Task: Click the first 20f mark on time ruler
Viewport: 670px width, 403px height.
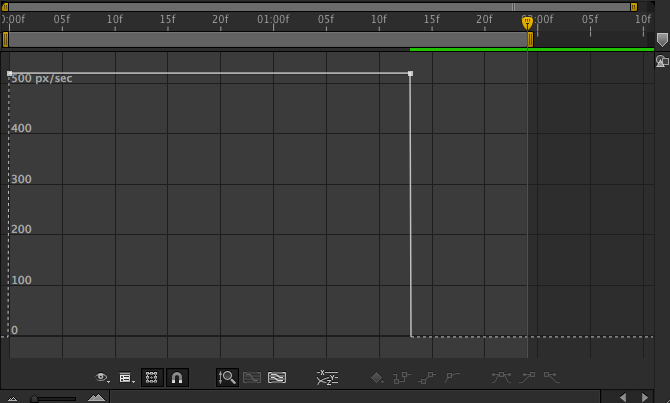Action: [x=220, y=20]
